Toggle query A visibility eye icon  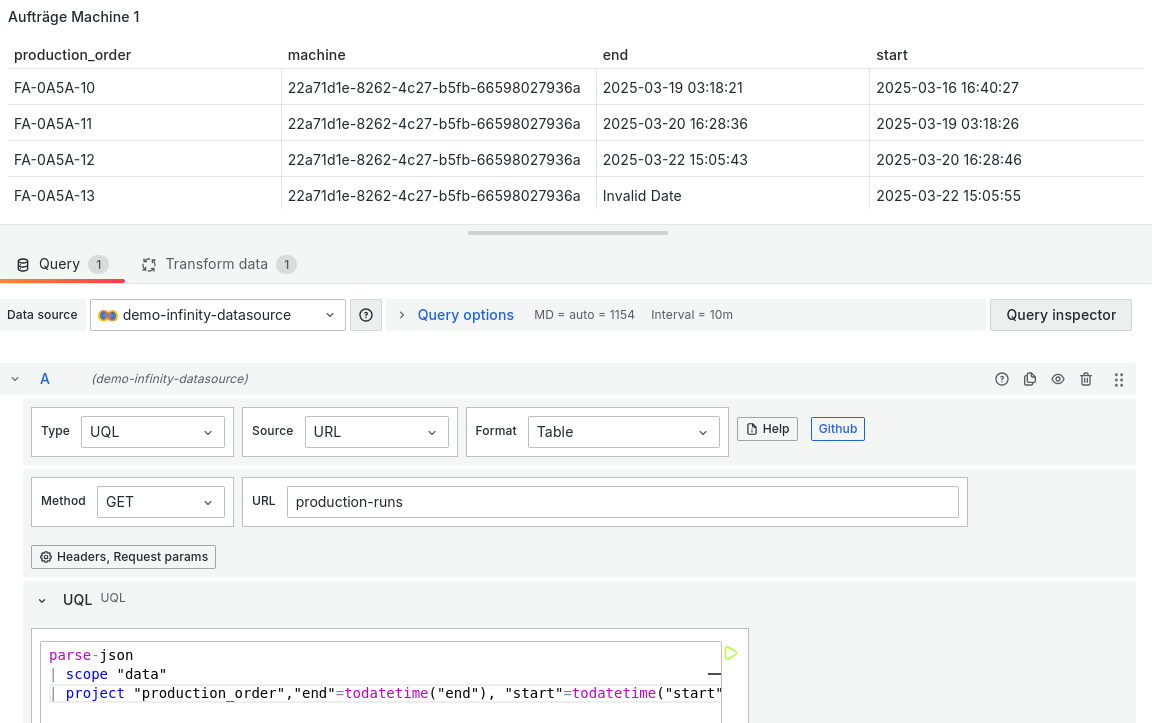pyautogui.click(x=1058, y=379)
